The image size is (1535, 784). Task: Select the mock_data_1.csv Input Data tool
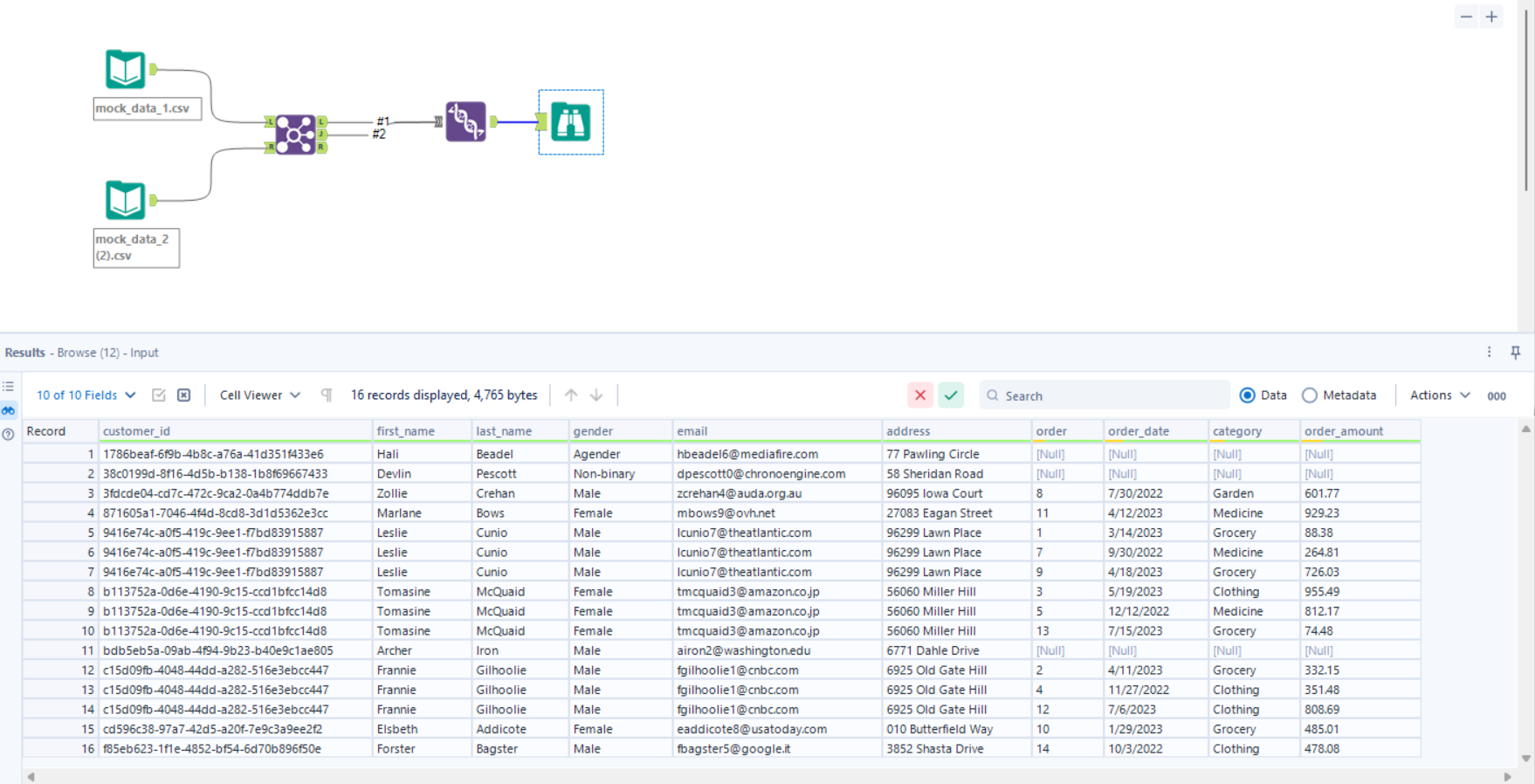pos(125,69)
